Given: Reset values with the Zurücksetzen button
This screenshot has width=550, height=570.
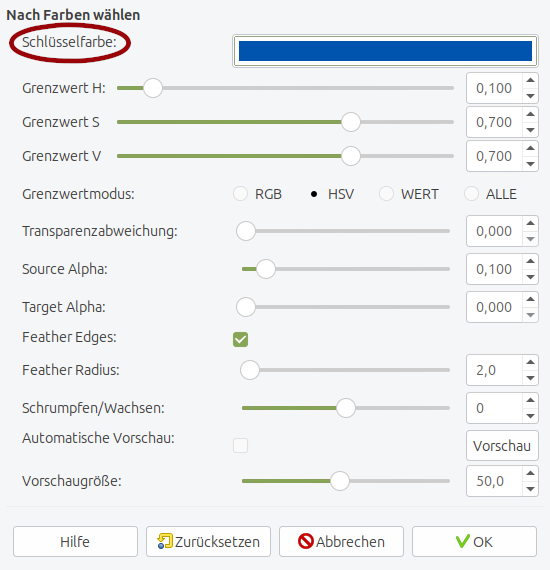Looking at the screenshot, I should click(208, 542).
